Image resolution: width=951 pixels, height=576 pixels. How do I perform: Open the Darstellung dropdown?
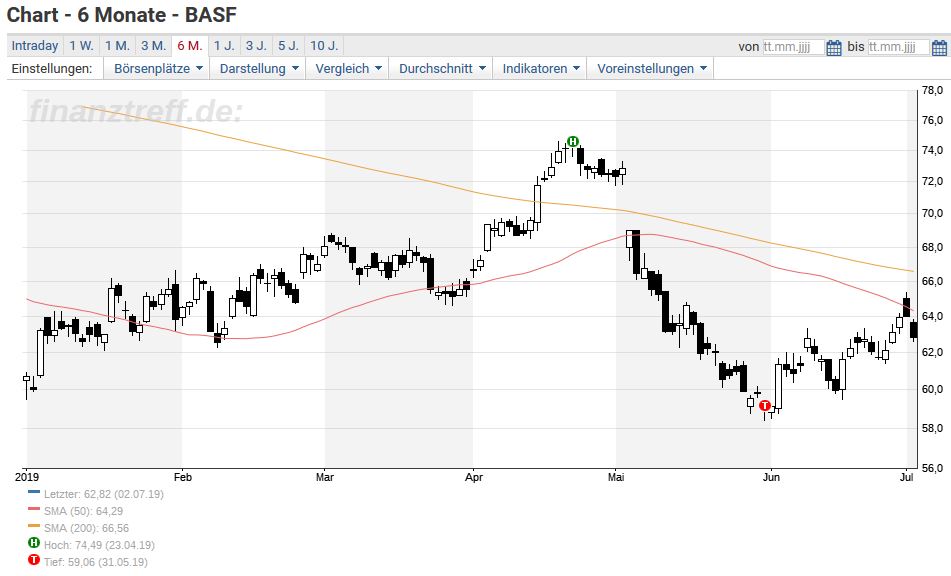pyautogui.click(x=259, y=69)
